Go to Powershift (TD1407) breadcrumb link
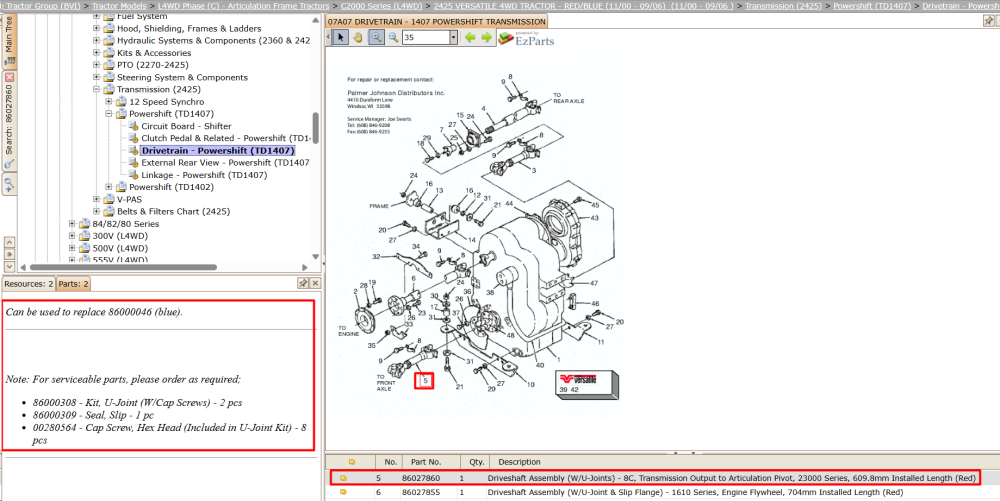Viewport: 1000px width, 501px height. click(872, 5)
